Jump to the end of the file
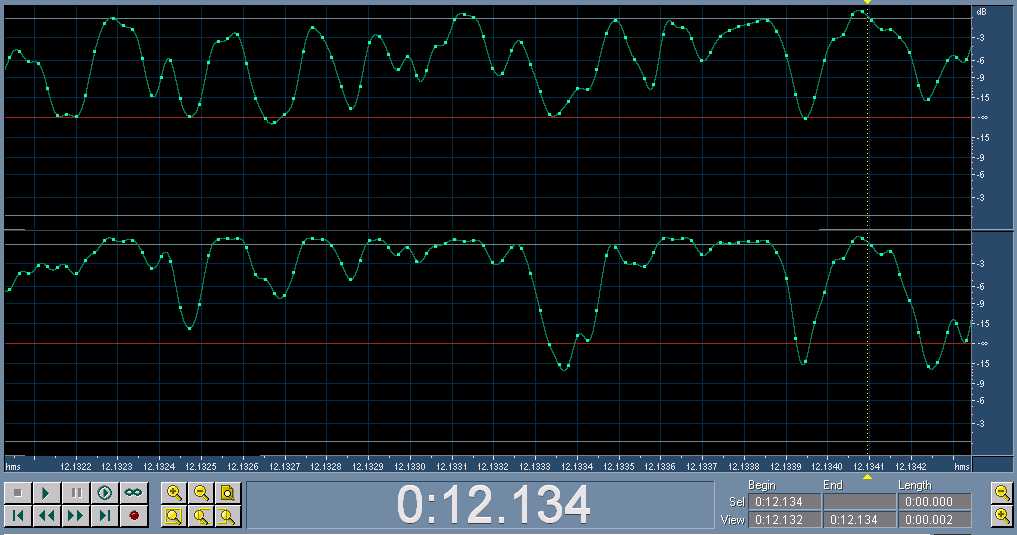1017x535 pixels. (x=104, y=516)
